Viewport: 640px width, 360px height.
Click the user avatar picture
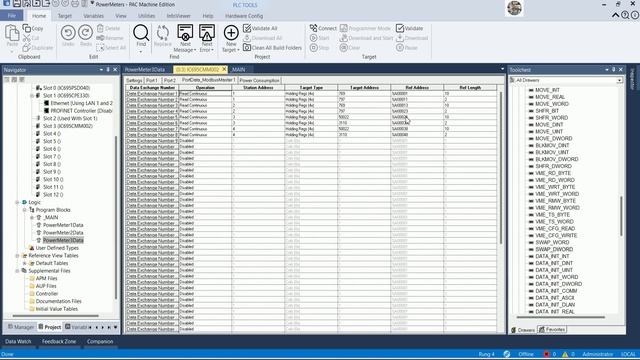514,8
